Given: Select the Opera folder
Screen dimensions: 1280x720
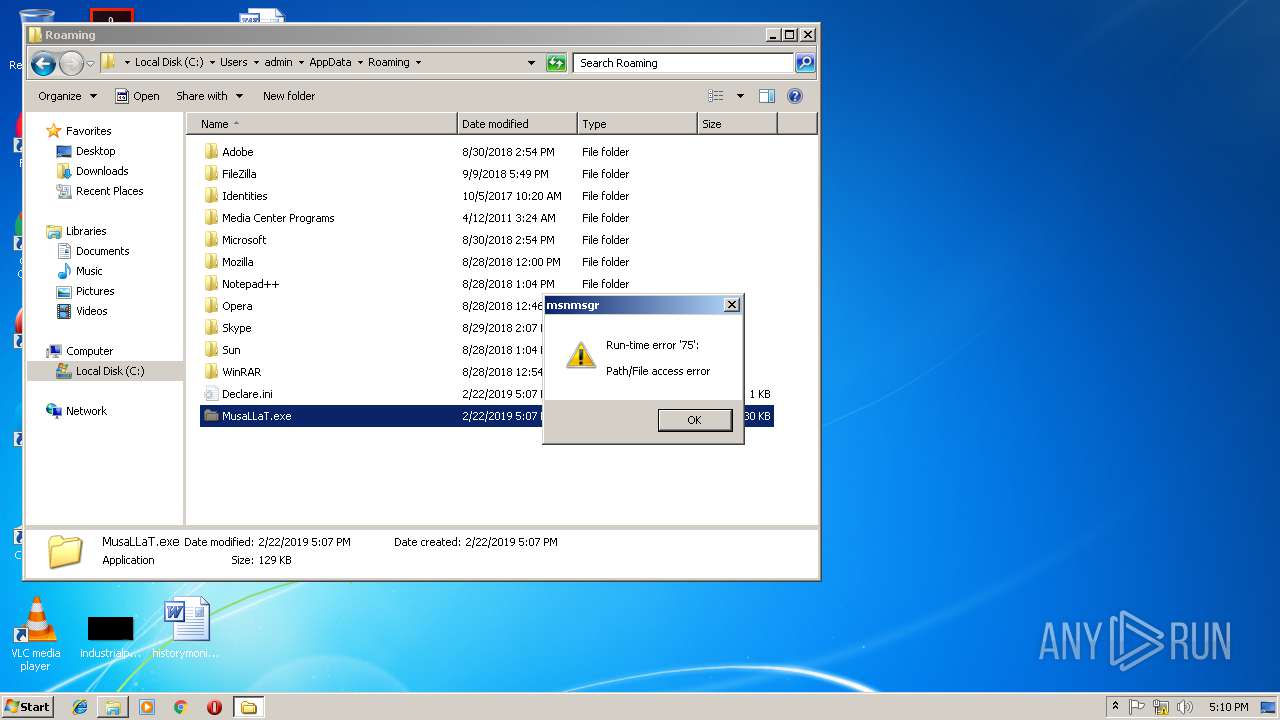Looking at the screenshot, I should (x=237, y=306).
